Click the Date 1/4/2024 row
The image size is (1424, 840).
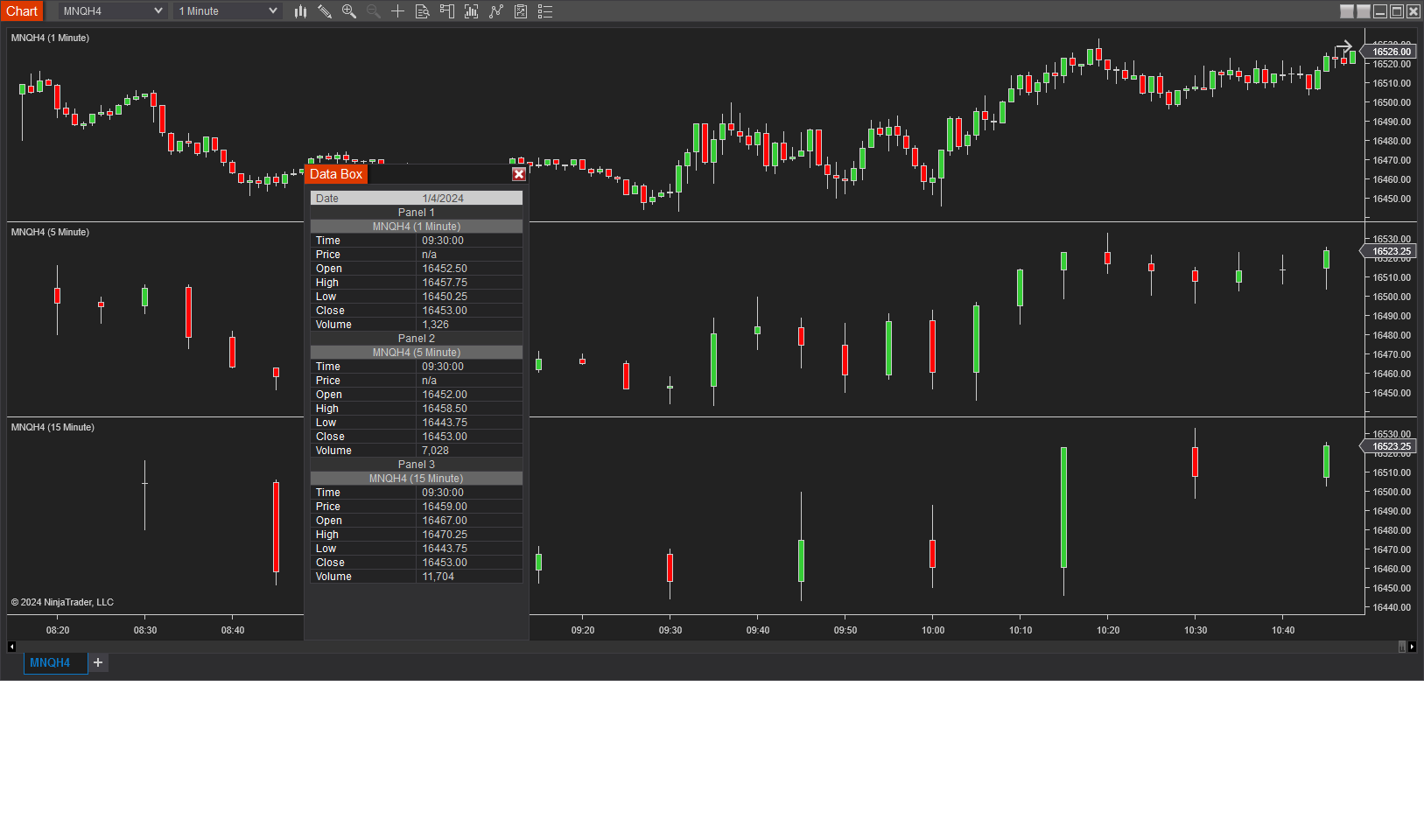pyautogui.click(x=417, y=199)
